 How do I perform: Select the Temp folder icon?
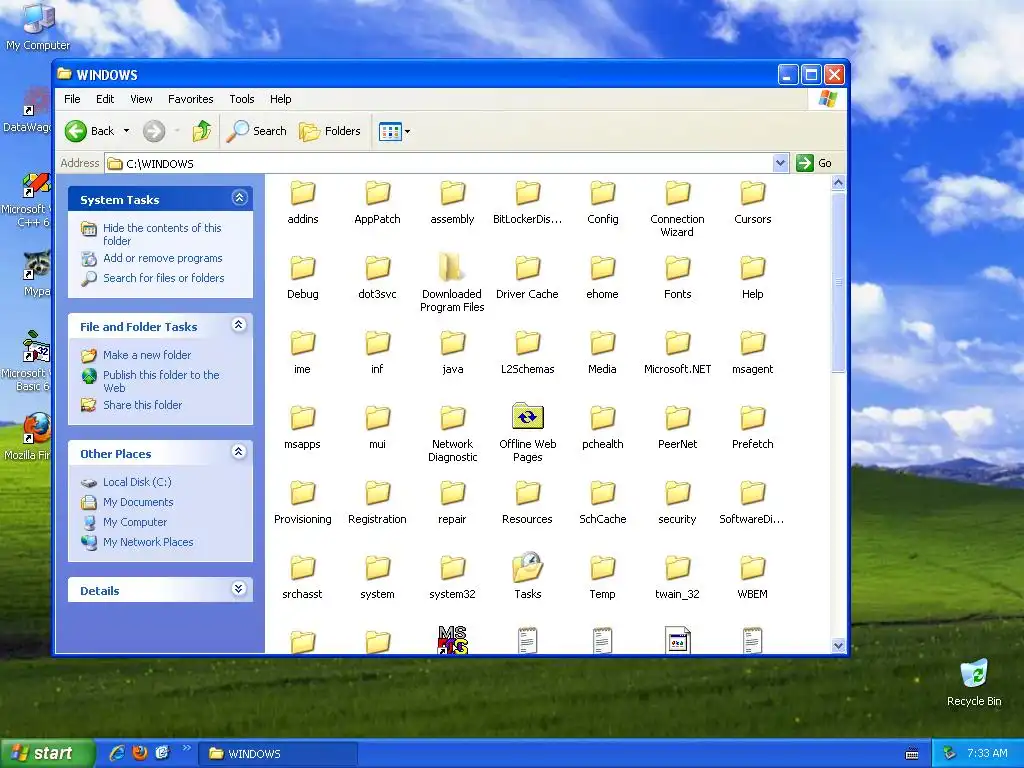pos(602,568)
